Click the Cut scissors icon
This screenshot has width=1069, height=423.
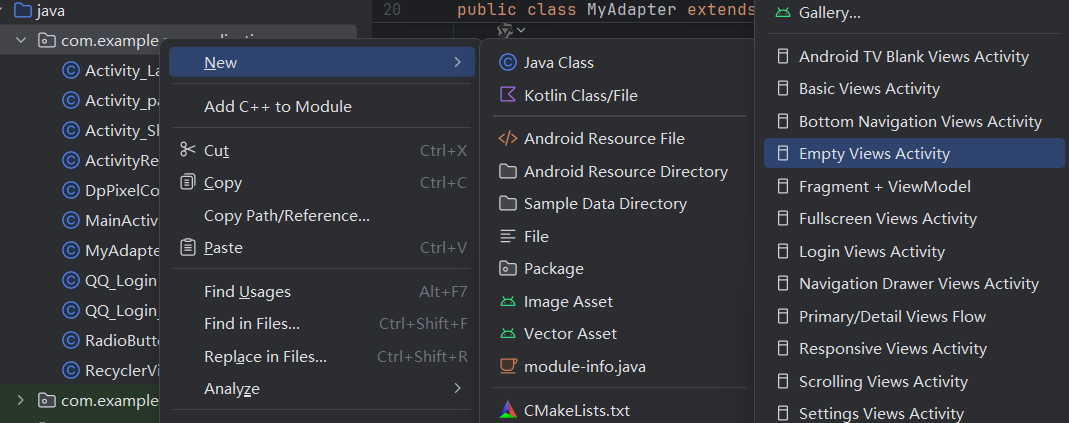click(x=187, y=150)
